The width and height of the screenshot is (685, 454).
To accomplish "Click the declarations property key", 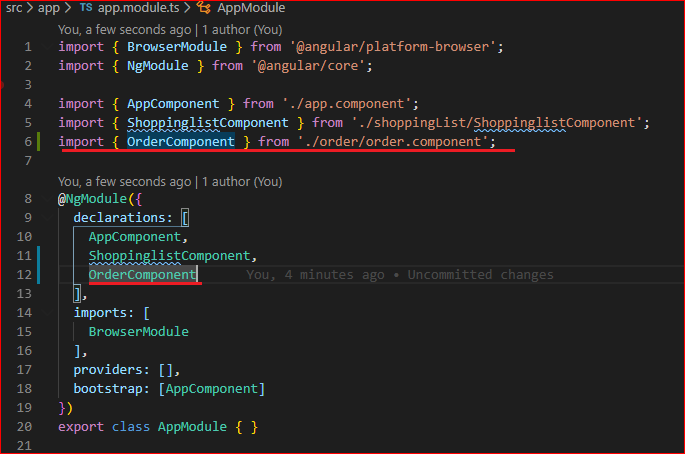I will coord(119,218).
